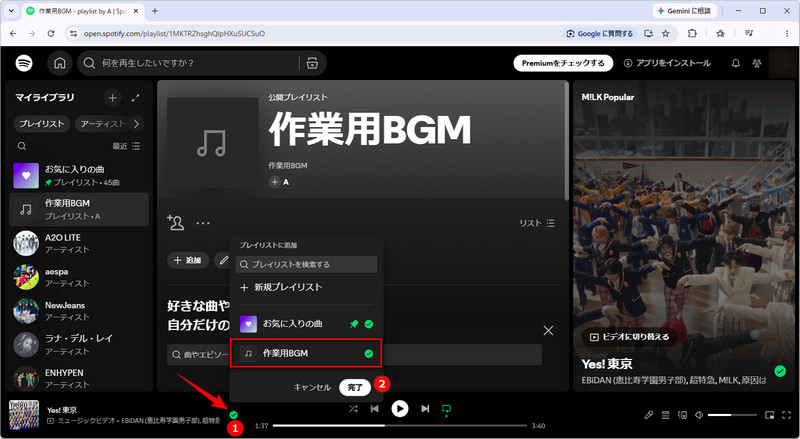Click キャンセル in the playlist popup
The image size is (800, 439).
pos(312,387)
